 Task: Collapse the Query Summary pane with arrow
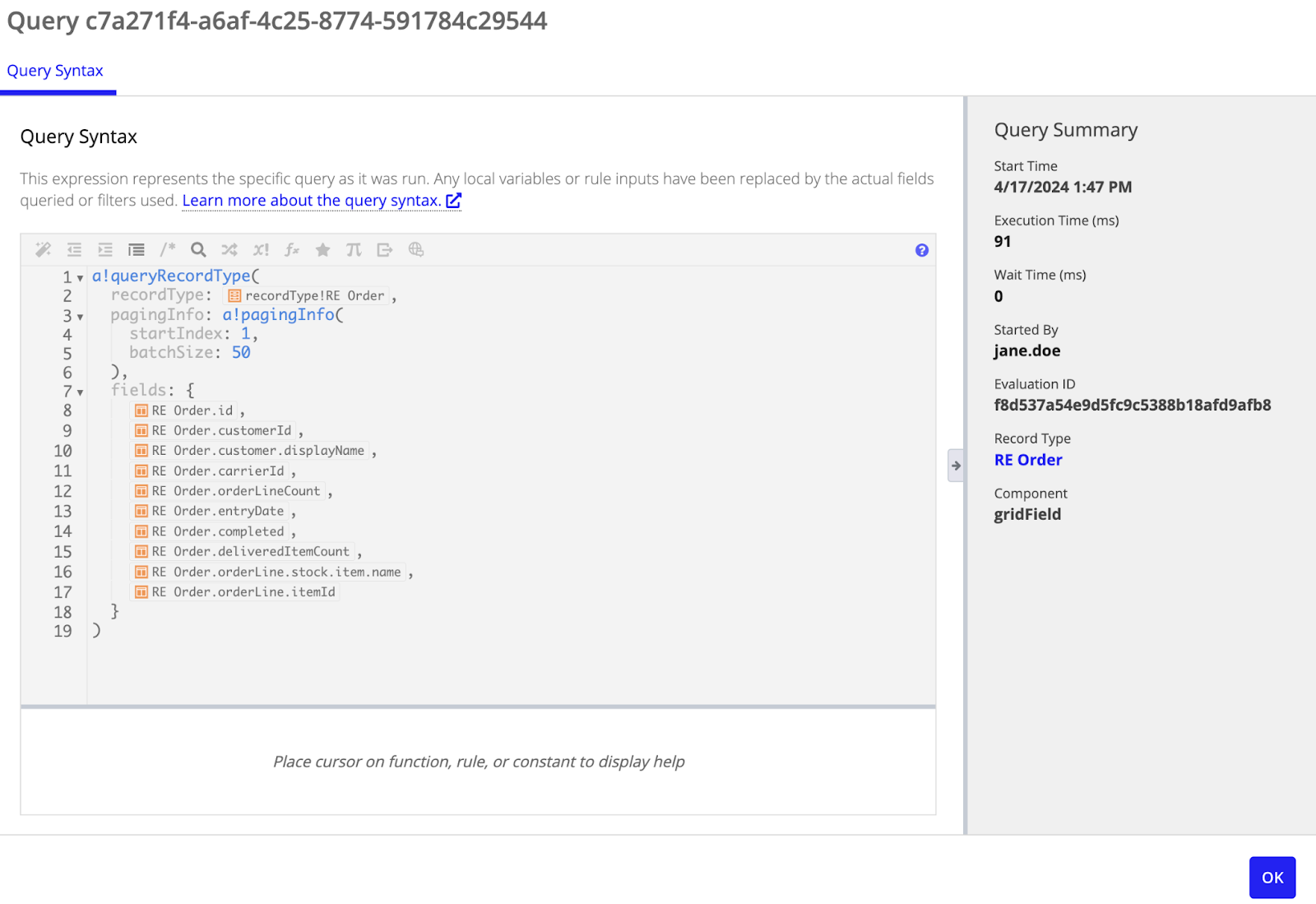coord(956,466)
